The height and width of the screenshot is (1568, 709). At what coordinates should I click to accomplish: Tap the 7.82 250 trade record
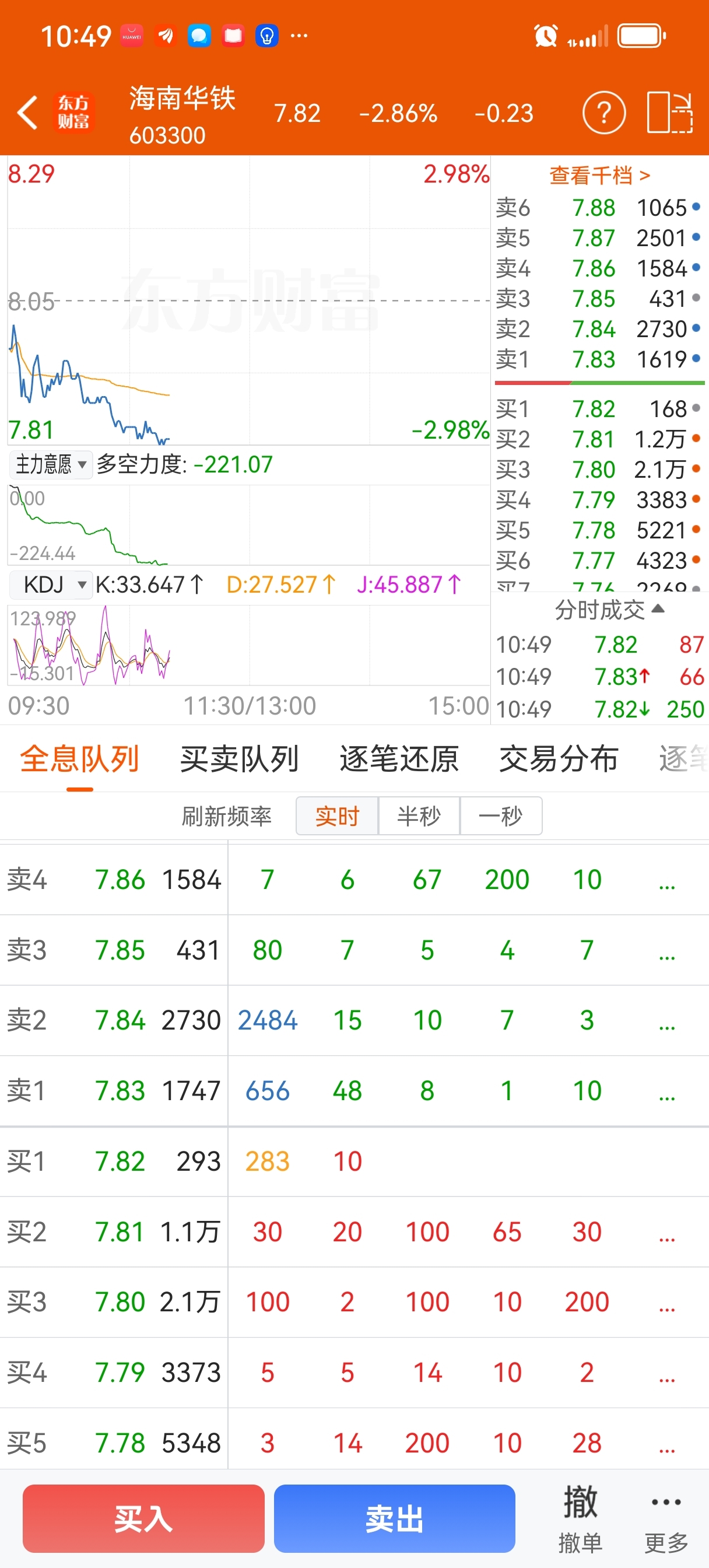599,709
